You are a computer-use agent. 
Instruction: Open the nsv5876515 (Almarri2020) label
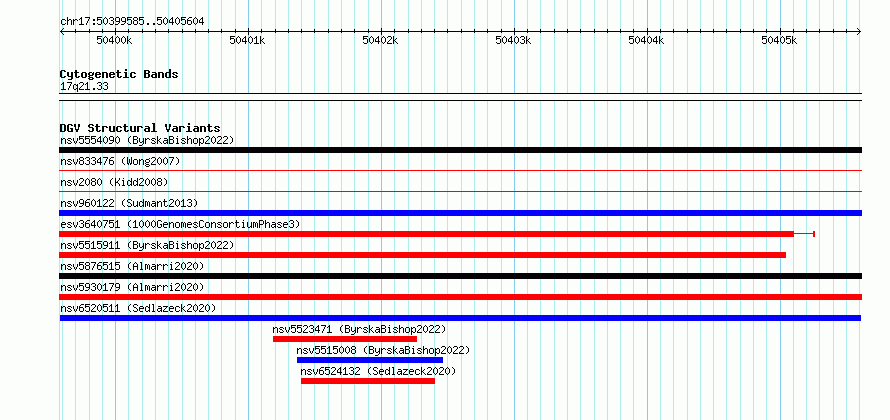132,266
